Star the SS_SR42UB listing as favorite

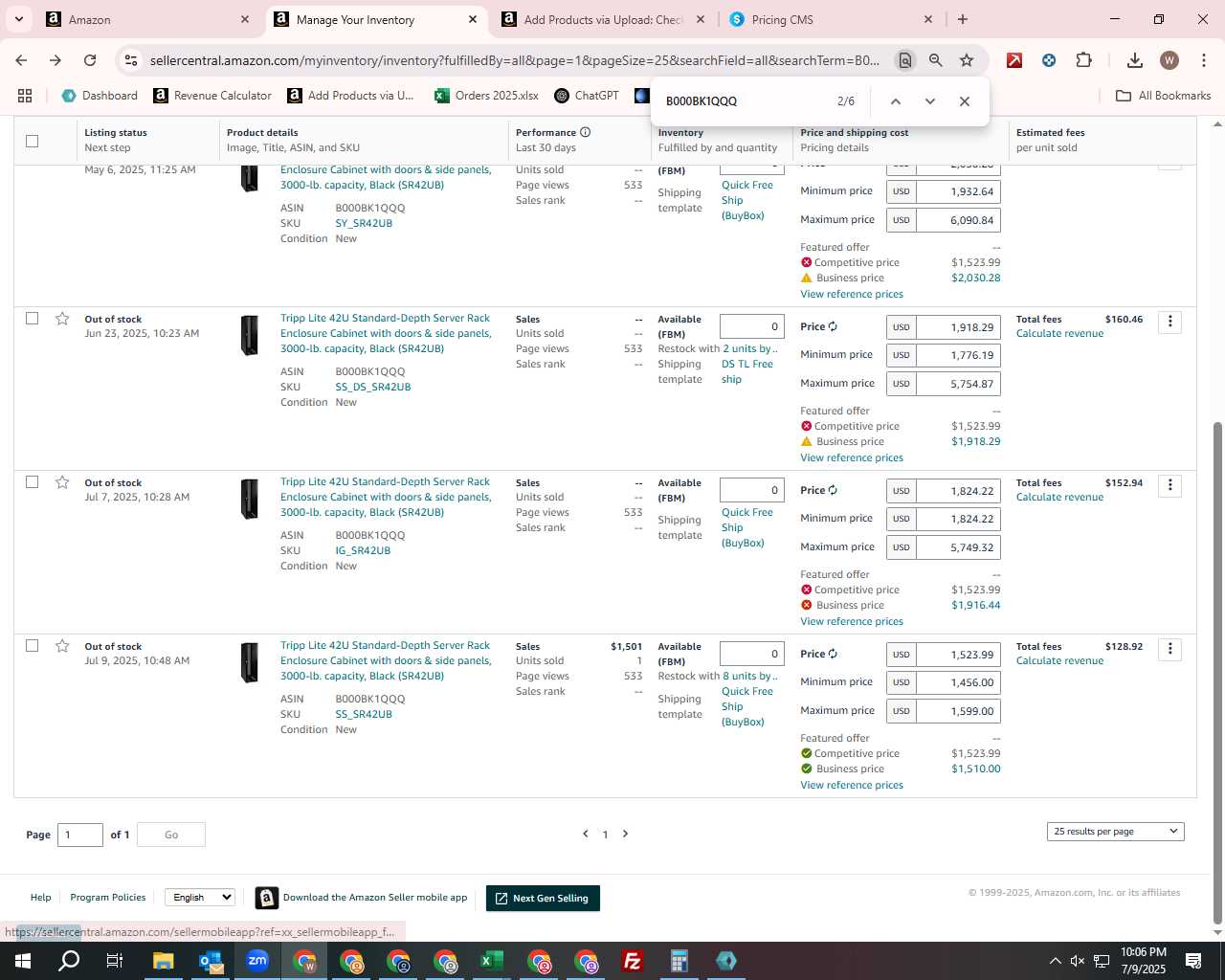click(x=62, y=646)
